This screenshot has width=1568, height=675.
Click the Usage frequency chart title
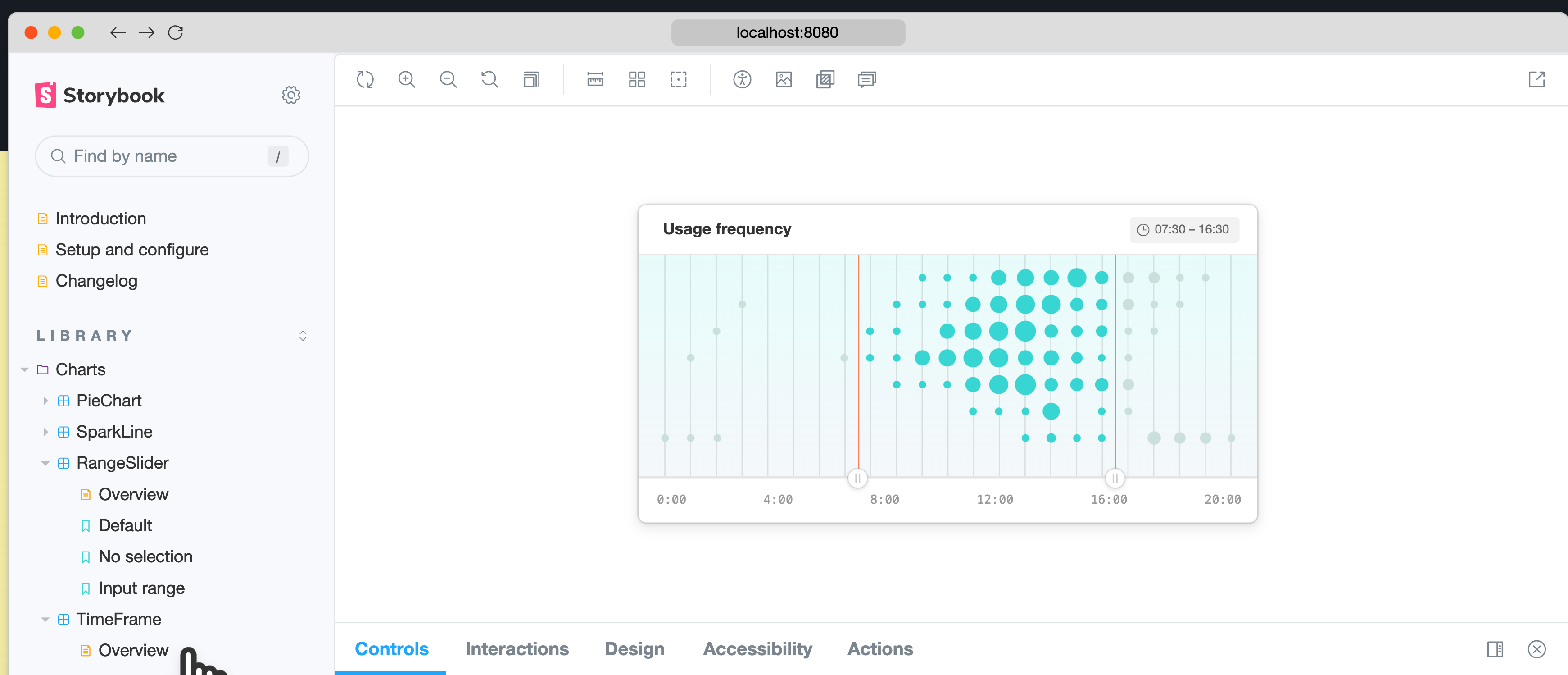[x=727, y=229]
